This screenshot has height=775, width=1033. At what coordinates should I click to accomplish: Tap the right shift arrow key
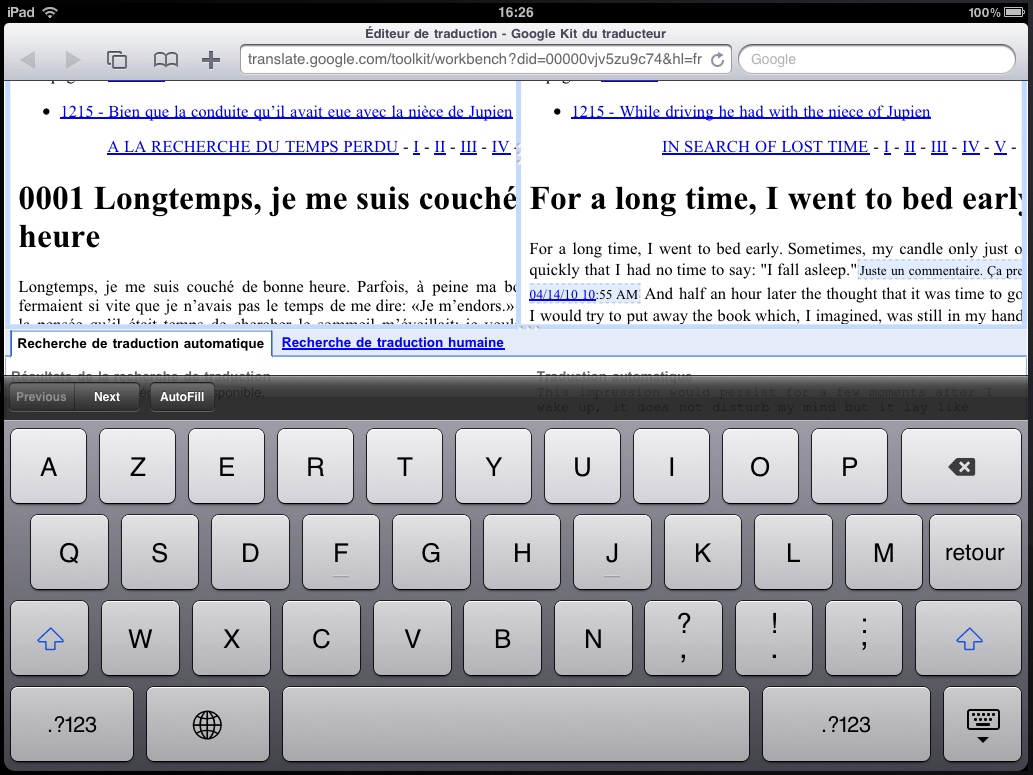click(x=968, y=638)
